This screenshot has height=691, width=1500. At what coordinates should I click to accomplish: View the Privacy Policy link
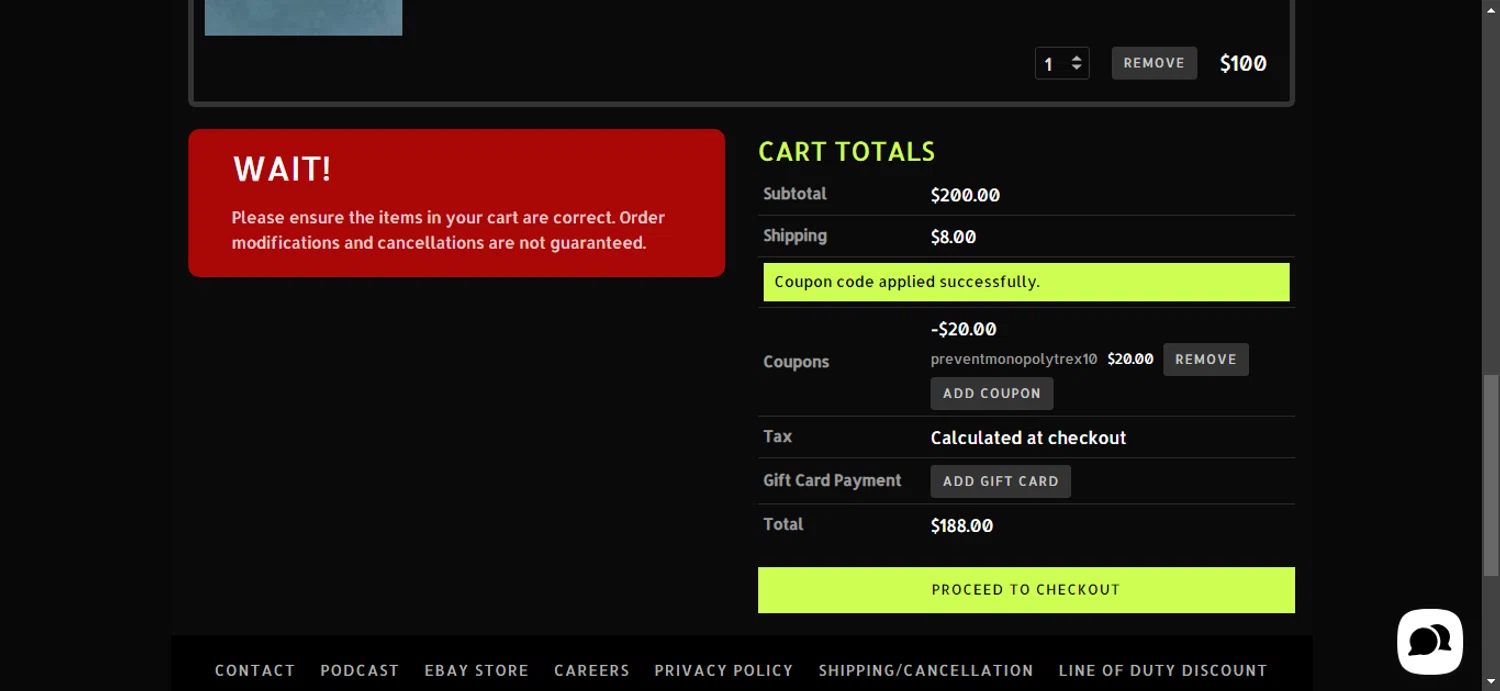pos(724,670)
